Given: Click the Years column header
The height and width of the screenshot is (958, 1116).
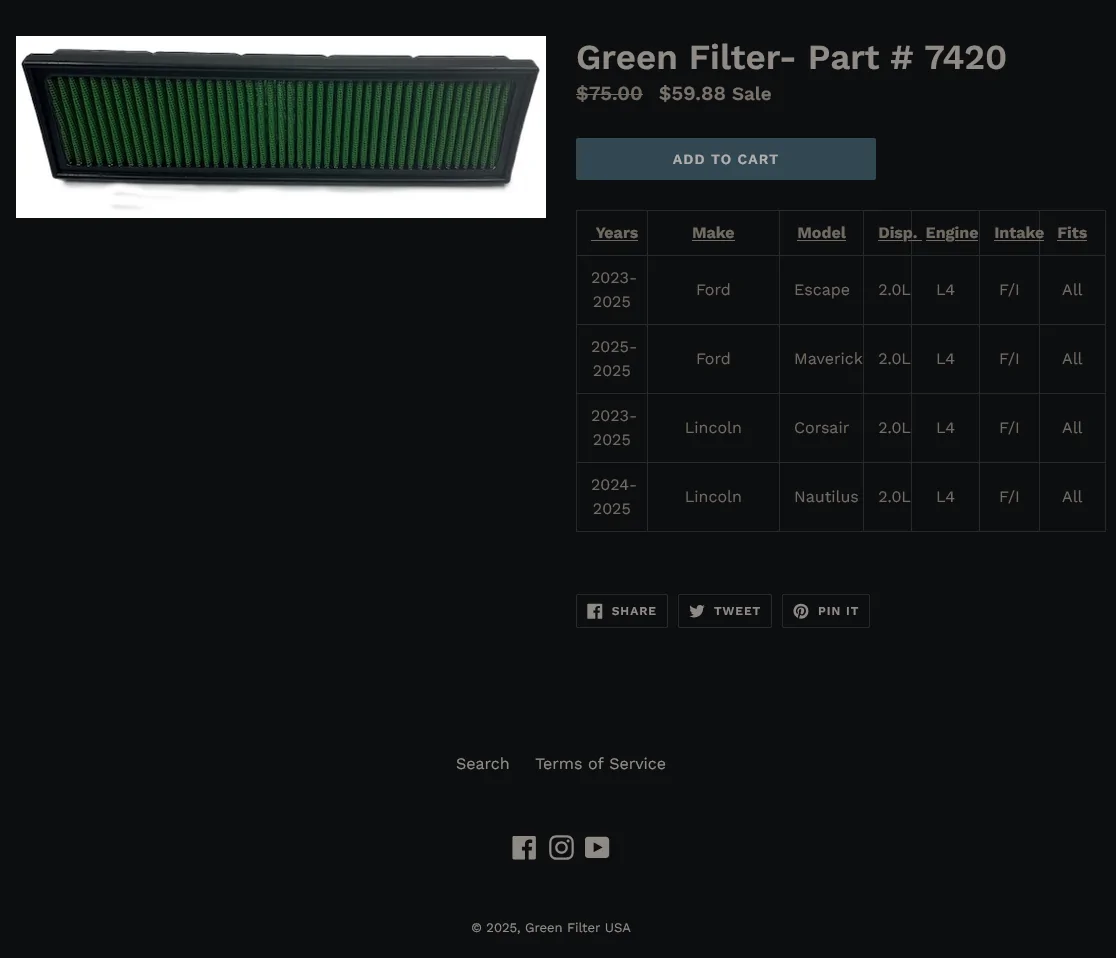Looking at the screenshot, I should [x=616, y=233].
